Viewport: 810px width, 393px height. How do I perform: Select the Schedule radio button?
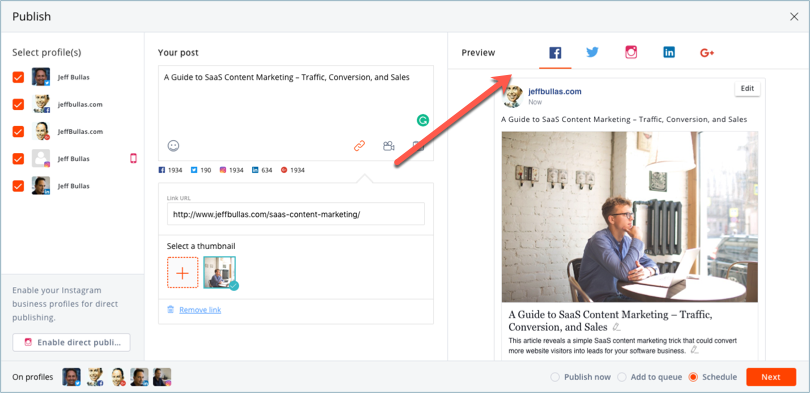[694, 377]
